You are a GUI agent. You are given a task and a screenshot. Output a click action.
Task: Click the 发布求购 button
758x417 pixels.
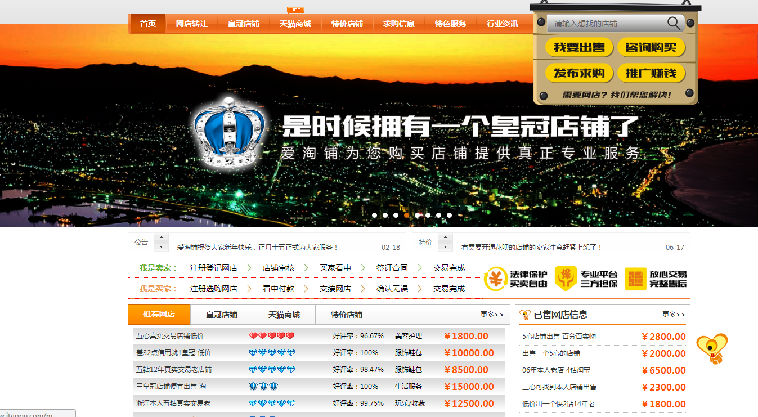pos(579,73)
